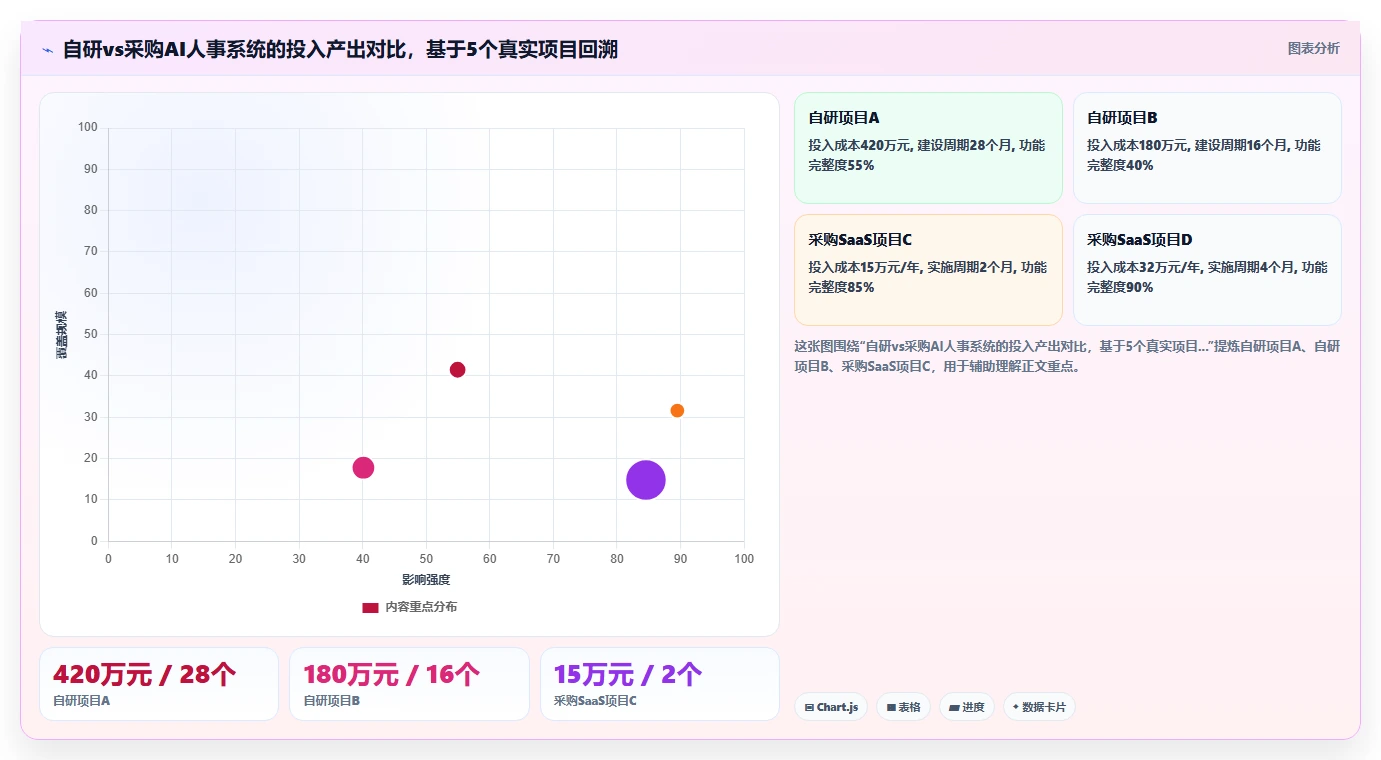Click the description paragraph under the cards
Image resolution: width=1381 pixels, height=760 pixels.
pyautogui.click(x=1067, y=356)
